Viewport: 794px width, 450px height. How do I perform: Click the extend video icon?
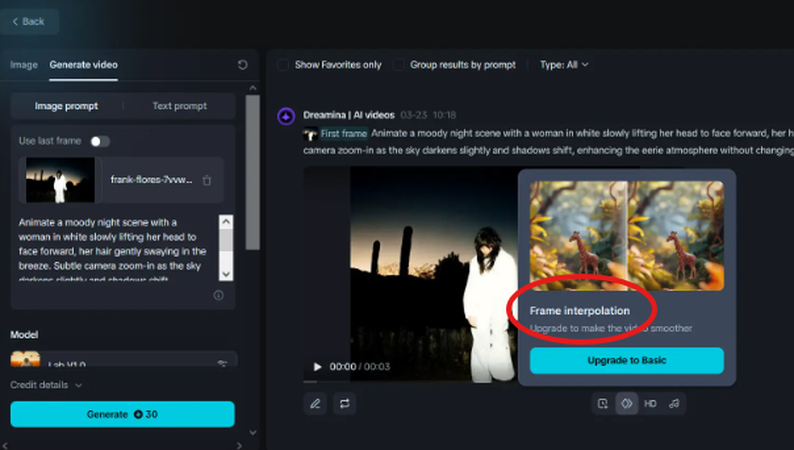click(x=603, y=403)
